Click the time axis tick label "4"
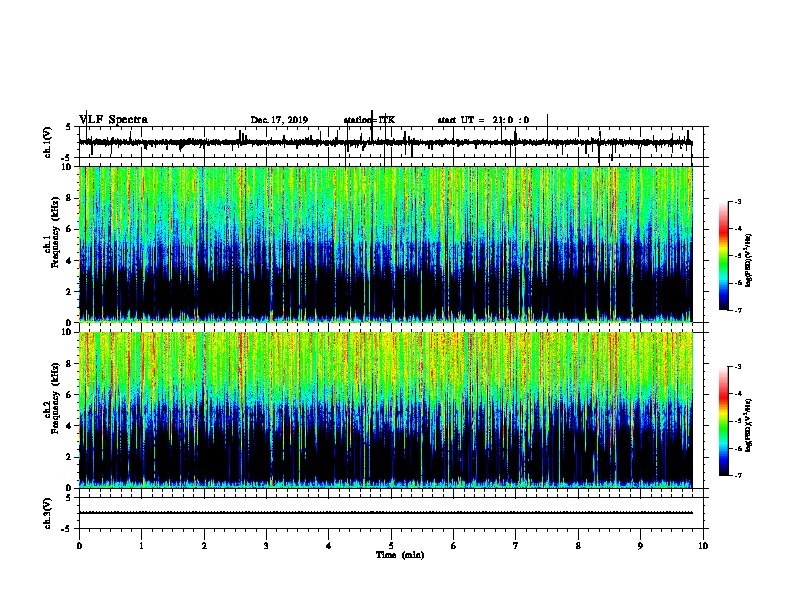This screenshot has width=792, height=612. (x=329, y=546)
